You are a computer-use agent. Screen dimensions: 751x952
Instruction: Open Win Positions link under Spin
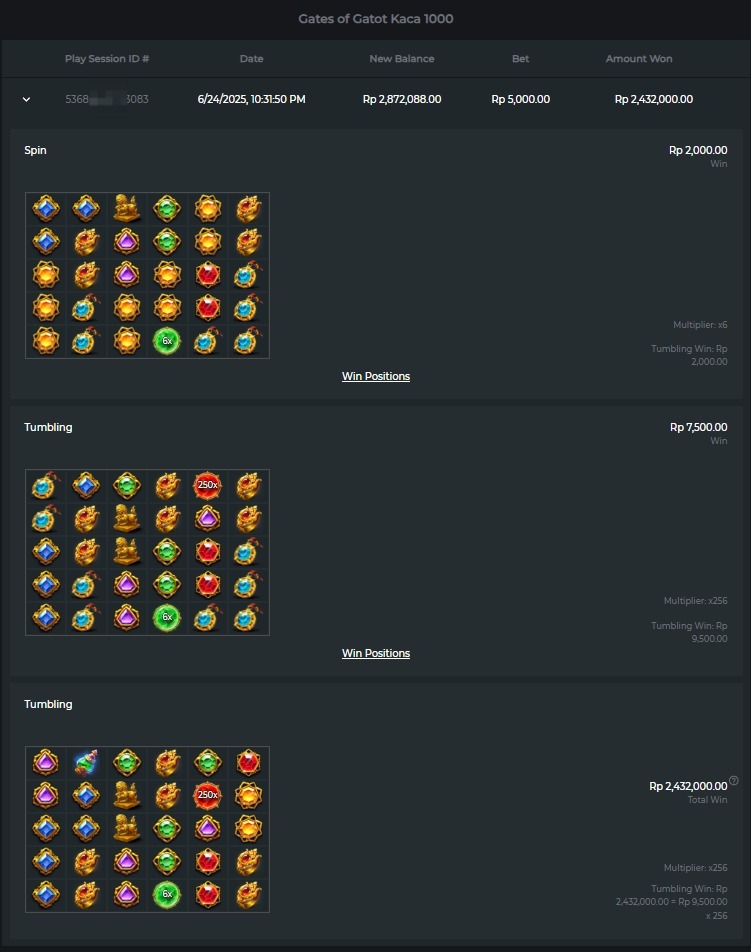376,376
